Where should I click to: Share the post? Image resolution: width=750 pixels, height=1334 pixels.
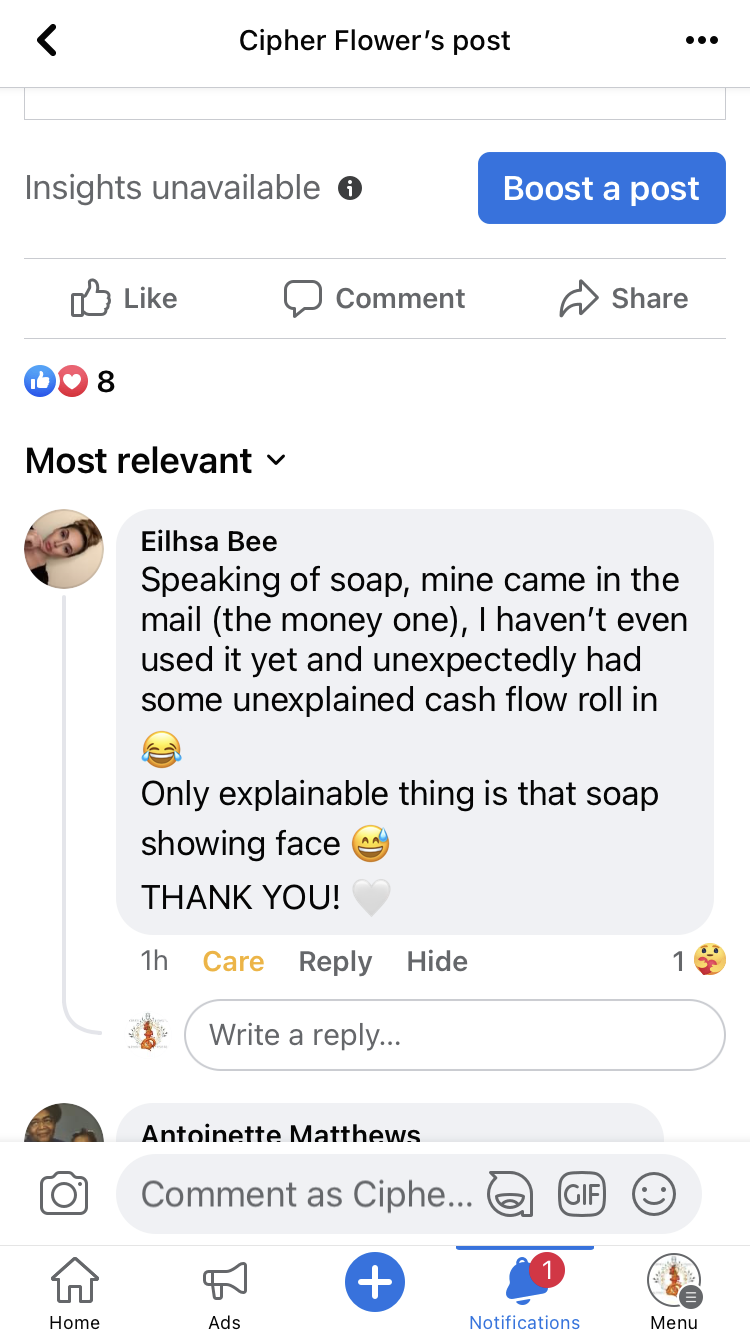tap(623, 298)
